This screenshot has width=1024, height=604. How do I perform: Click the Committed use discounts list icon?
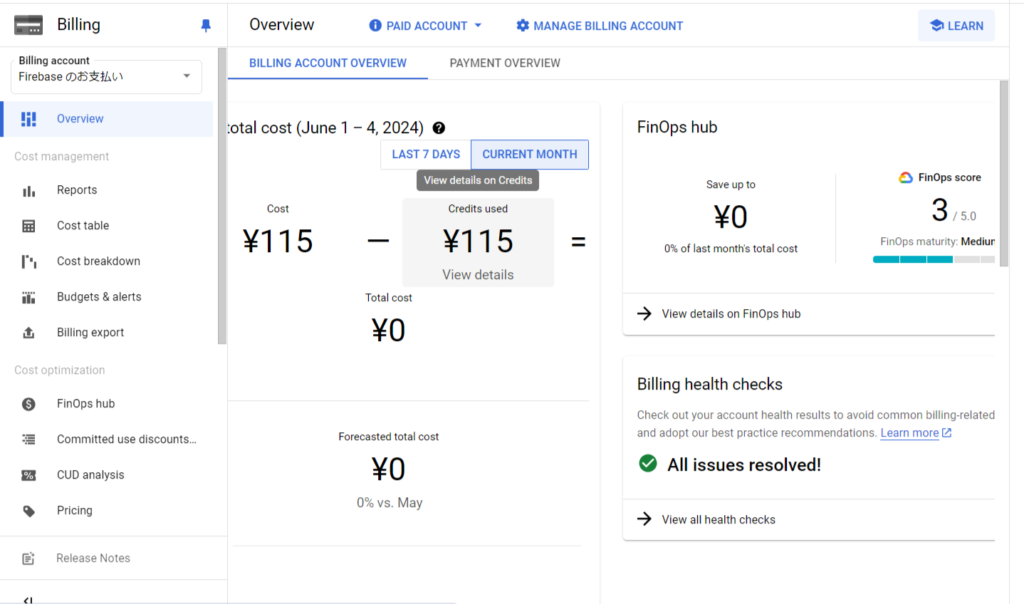(x=28, y=439)
